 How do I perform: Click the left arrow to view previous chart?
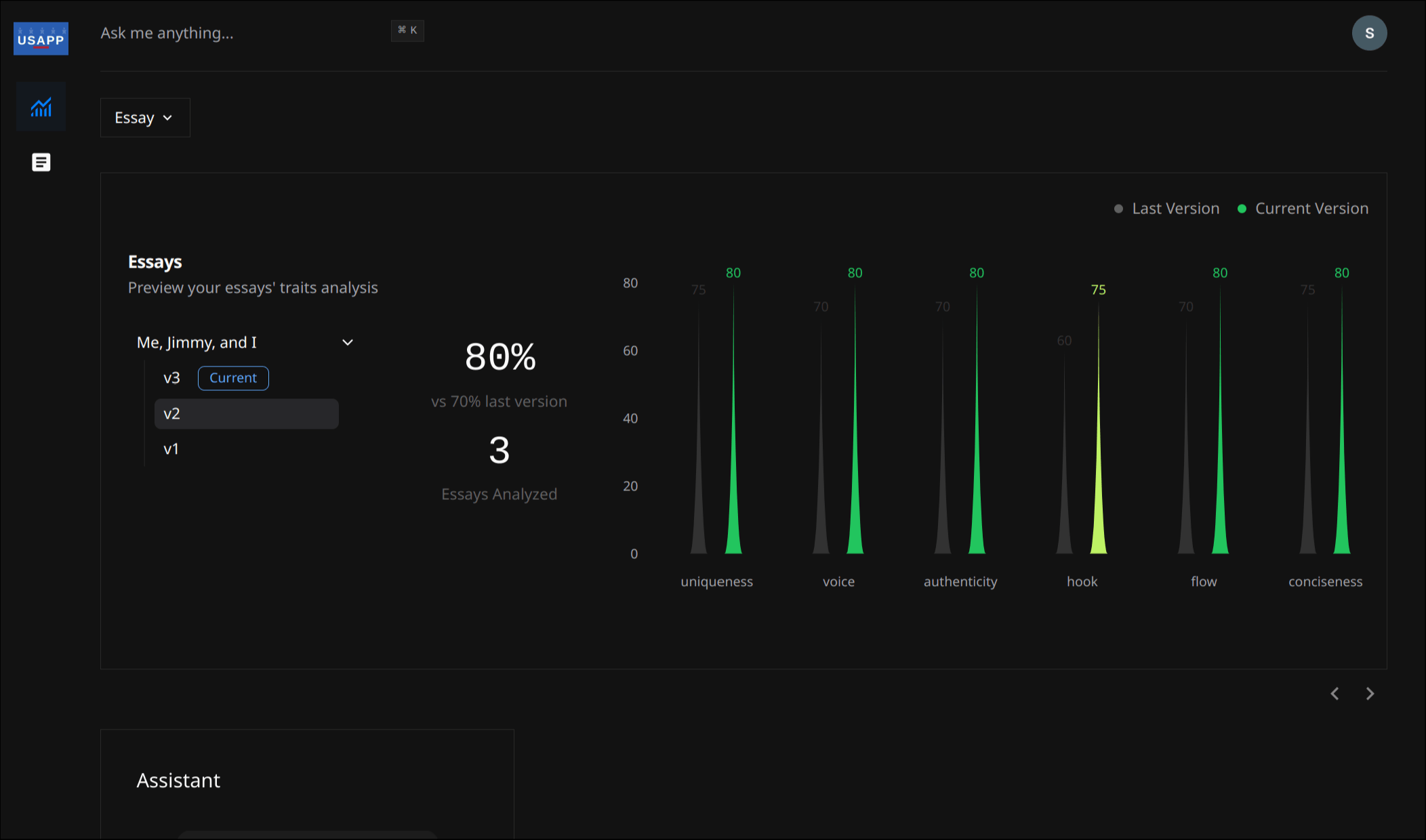tap(1335, 694)
